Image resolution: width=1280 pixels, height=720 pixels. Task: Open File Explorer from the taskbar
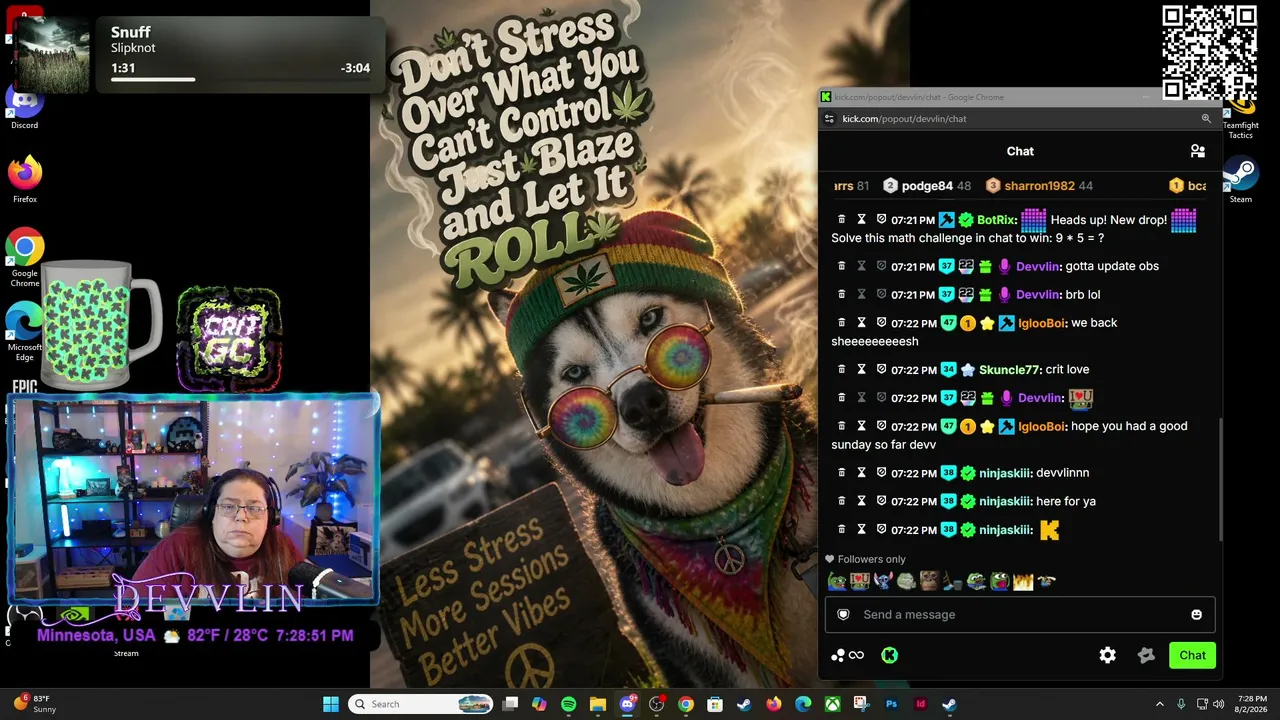pos(598,704)
